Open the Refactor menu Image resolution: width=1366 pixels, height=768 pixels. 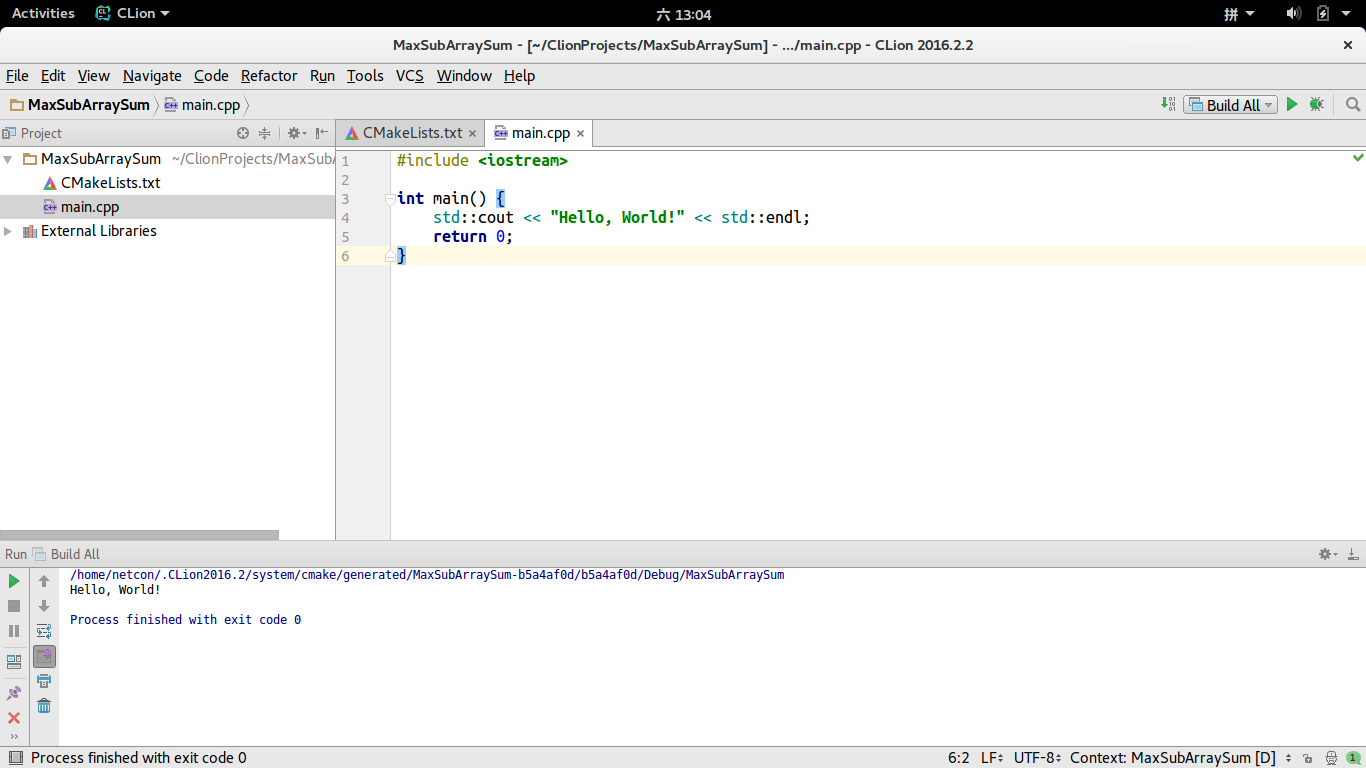click(269, 76)
